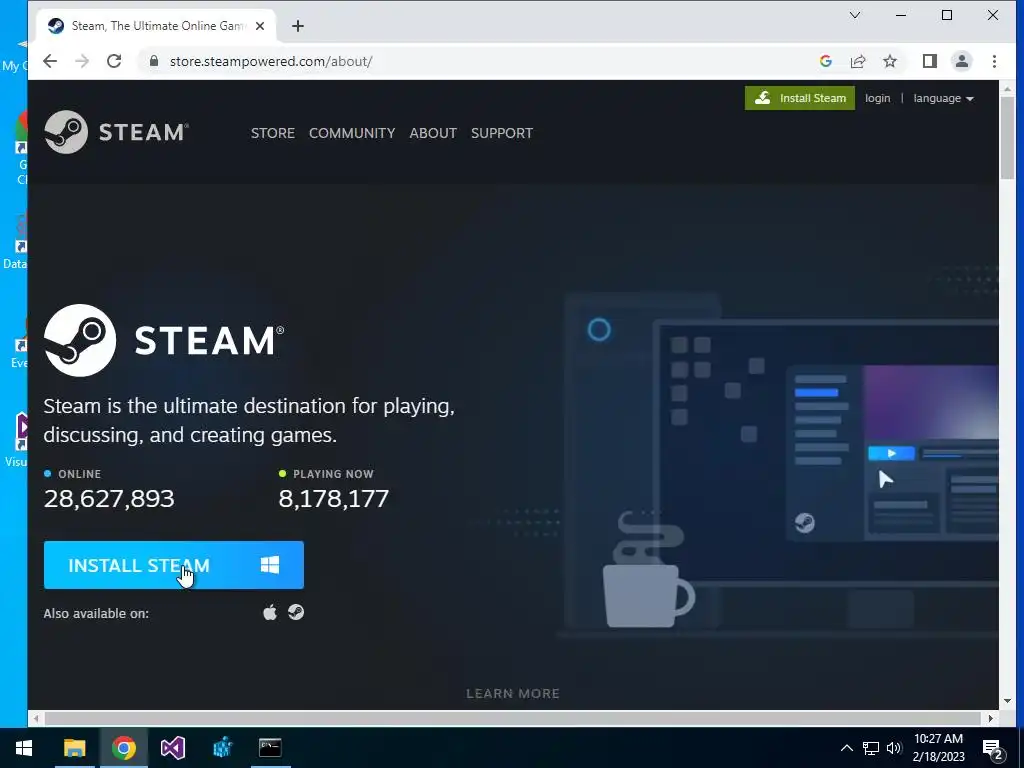Show hidden system tray icons

pyautogui.click(x=846, y=748)
